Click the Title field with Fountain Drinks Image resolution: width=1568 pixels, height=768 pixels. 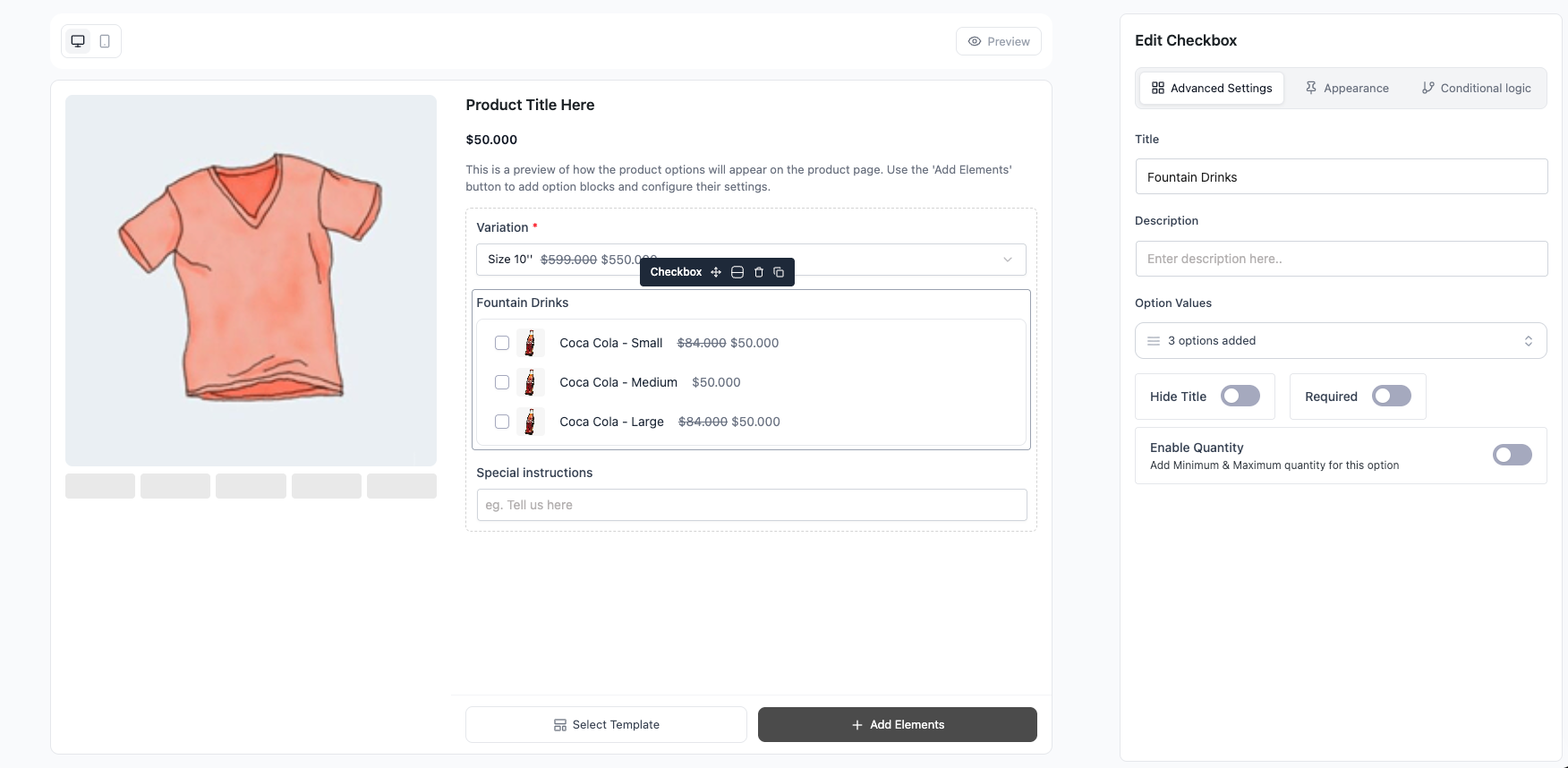point(1342,176)
